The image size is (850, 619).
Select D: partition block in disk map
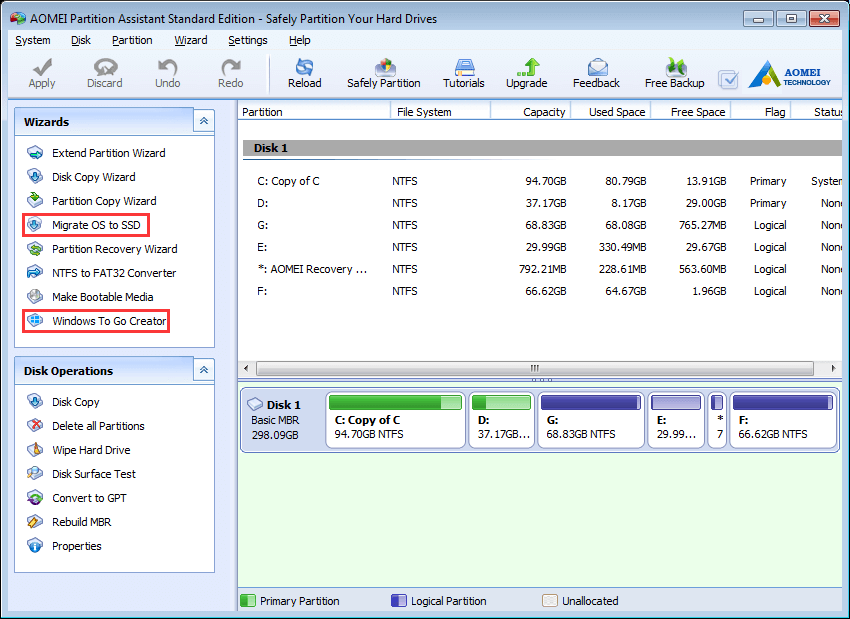tap(502, 420)
